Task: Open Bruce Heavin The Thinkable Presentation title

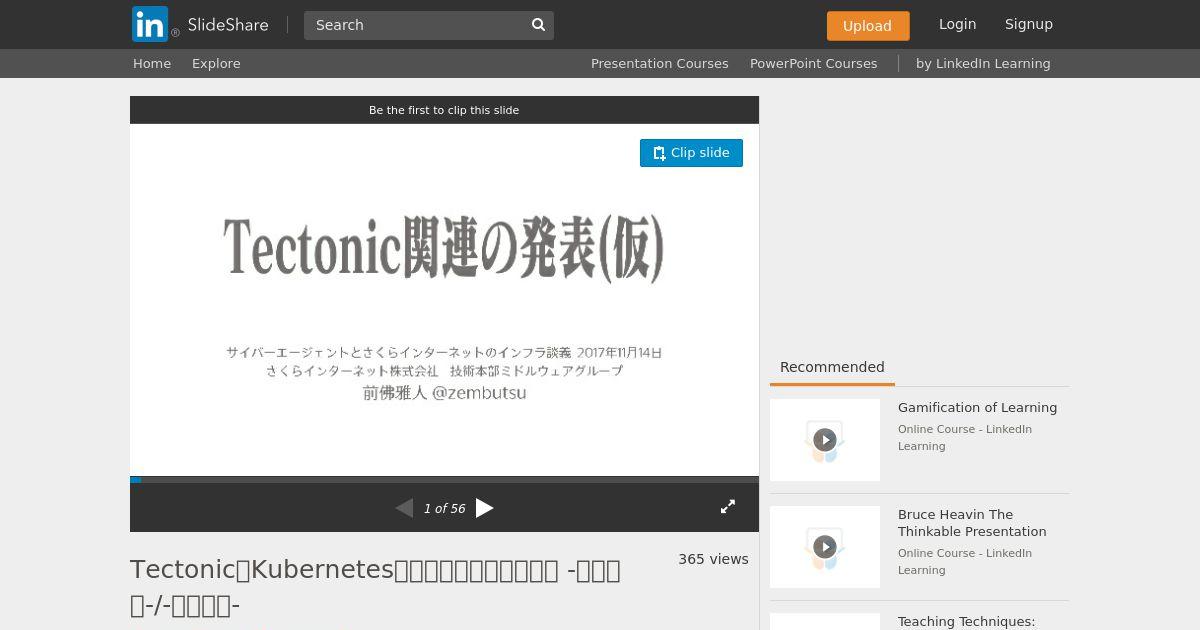Action: 972,523
